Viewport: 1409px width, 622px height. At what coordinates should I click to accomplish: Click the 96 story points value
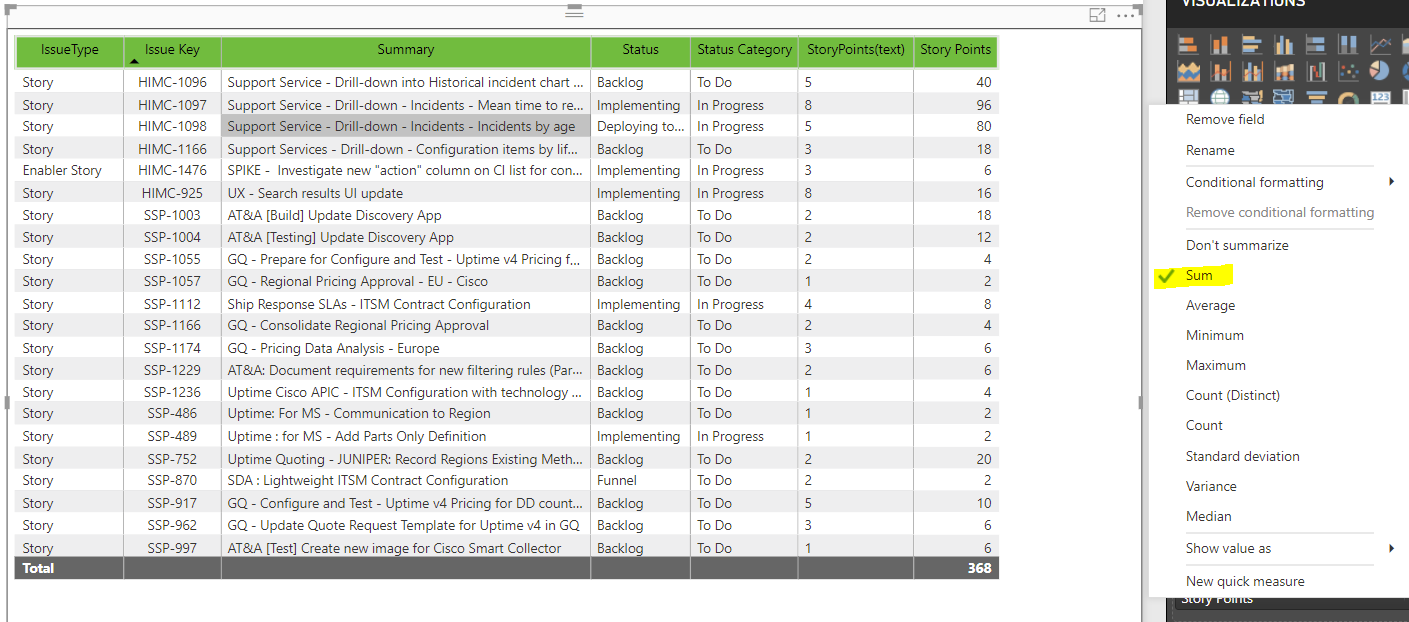point(984,105)
